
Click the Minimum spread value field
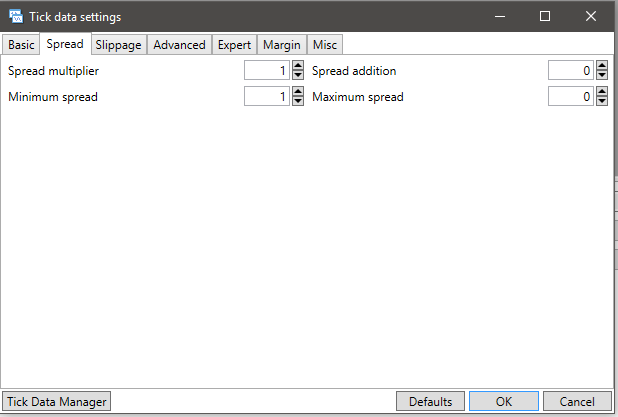tap(267, 96)
